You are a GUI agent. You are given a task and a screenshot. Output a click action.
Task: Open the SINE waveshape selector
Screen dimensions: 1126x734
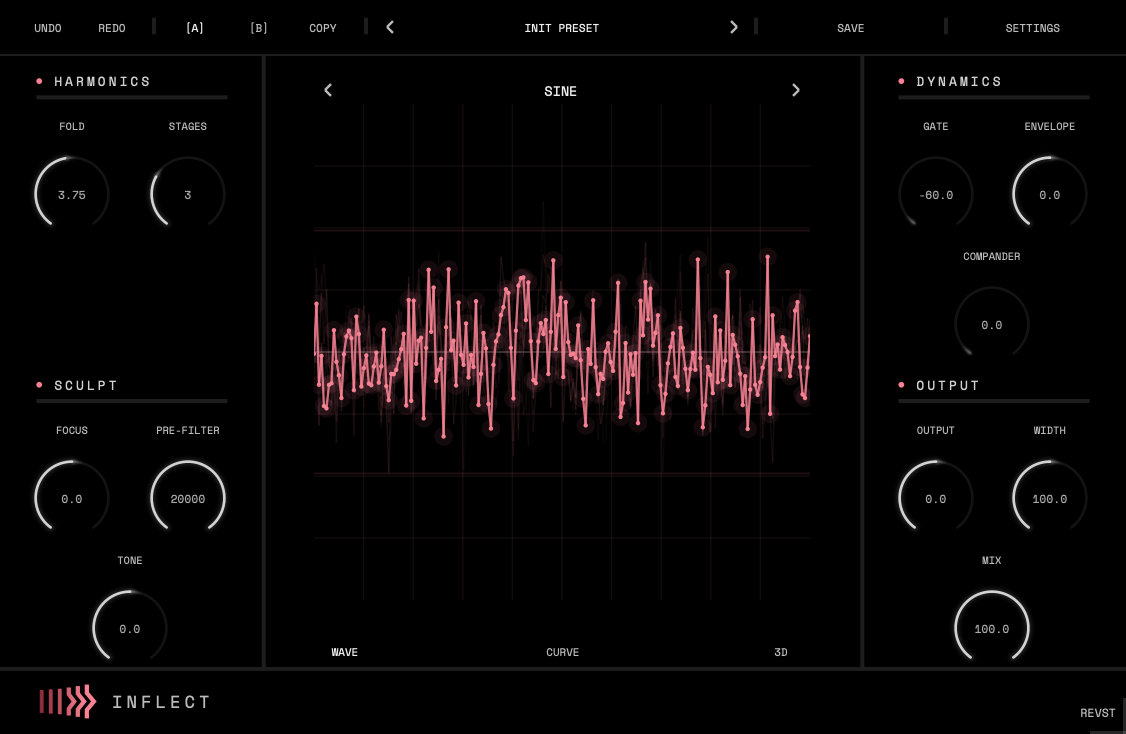(560, 91)
